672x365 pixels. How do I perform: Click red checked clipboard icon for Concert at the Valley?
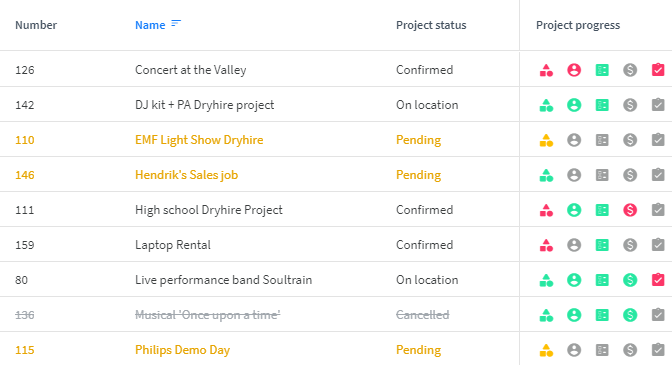pyautogui.click(x=658, y=69)
